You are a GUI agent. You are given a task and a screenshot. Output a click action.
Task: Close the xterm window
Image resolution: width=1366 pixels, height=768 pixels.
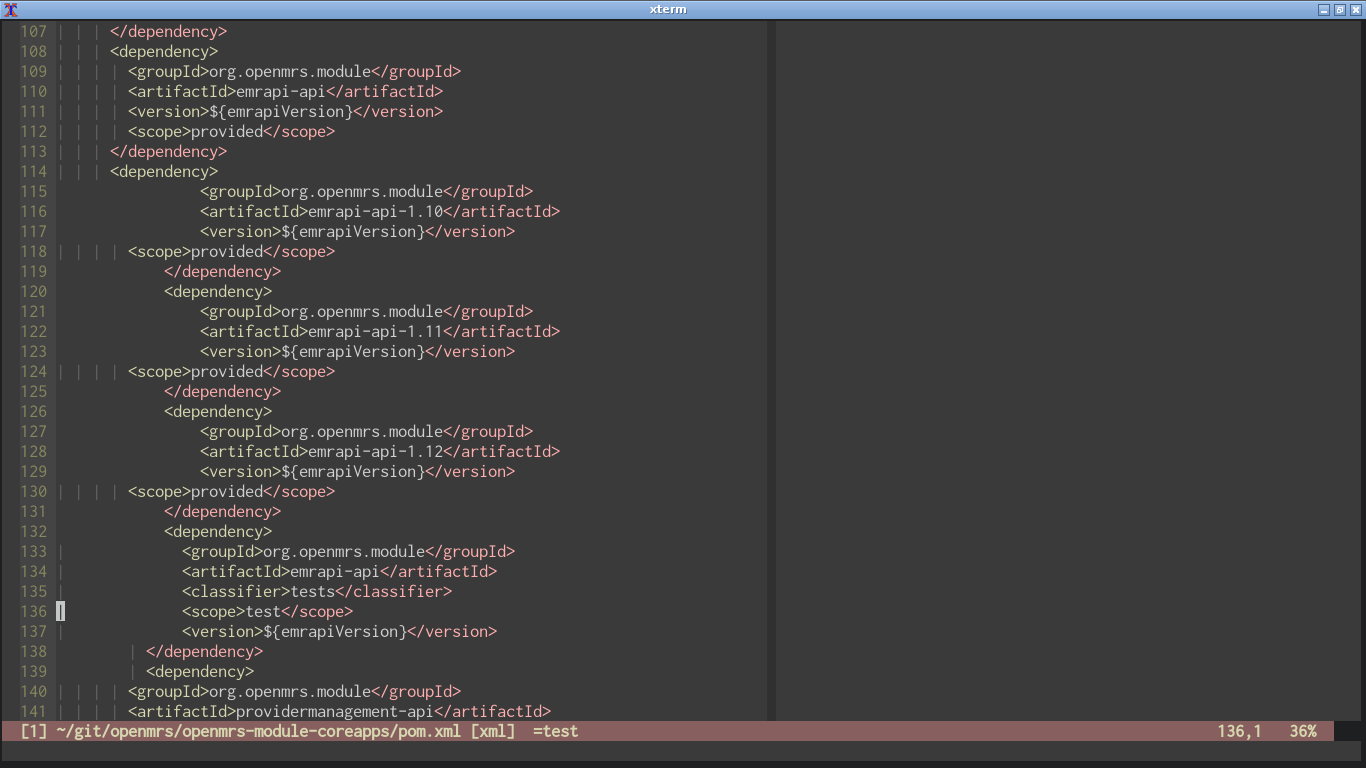[1356, 10]
